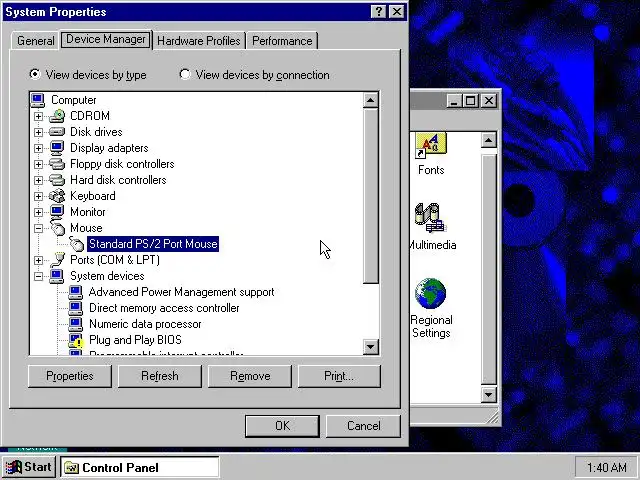Image resolution: width=640 pixels, height=480 pixels.
Task: Click the System devices category icon
Action: click(x=57, y=276)
